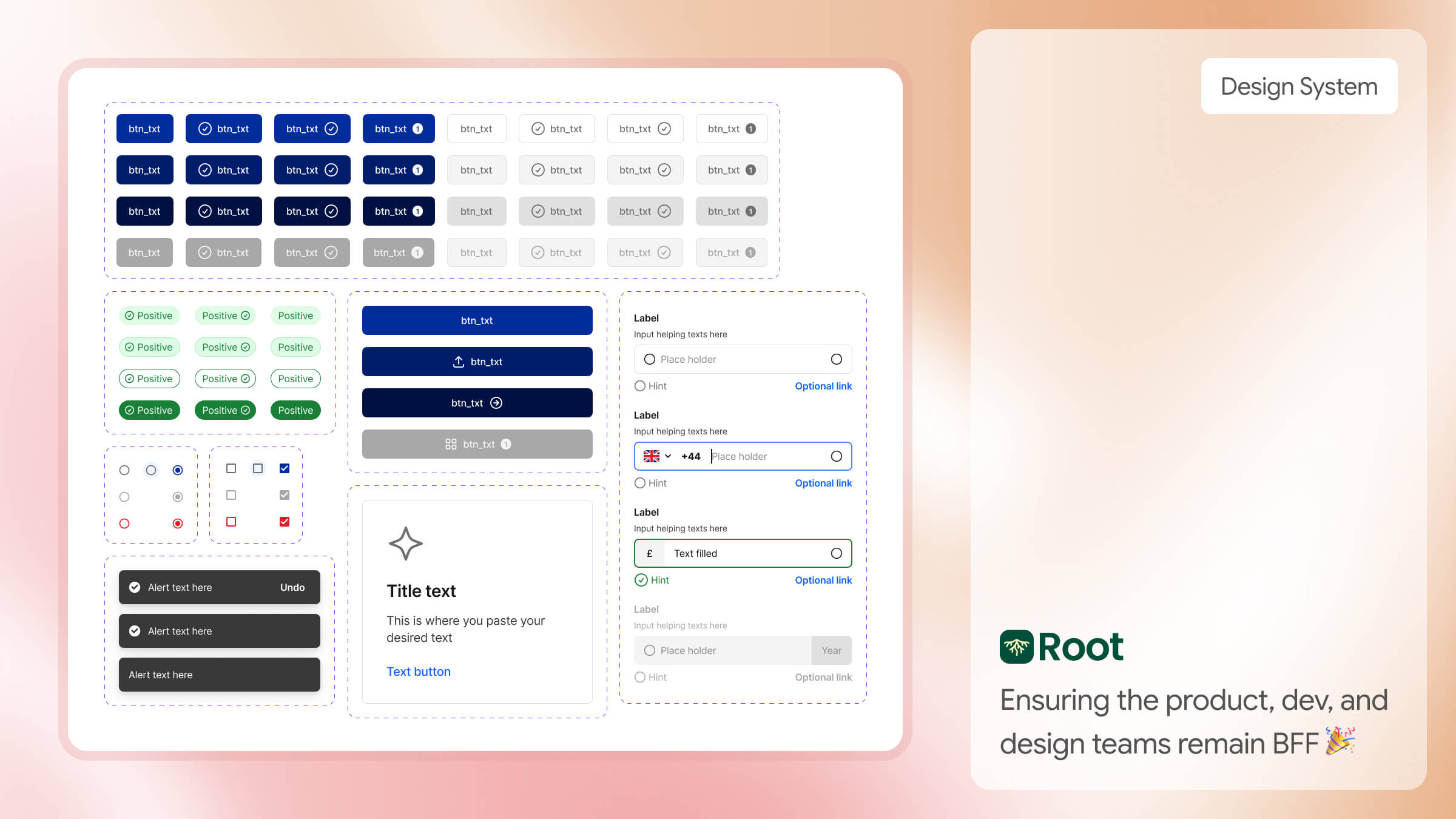Click leading circle icon in first Place holder field
Screen dimensions: 1456x819
[x=649, y=359]
